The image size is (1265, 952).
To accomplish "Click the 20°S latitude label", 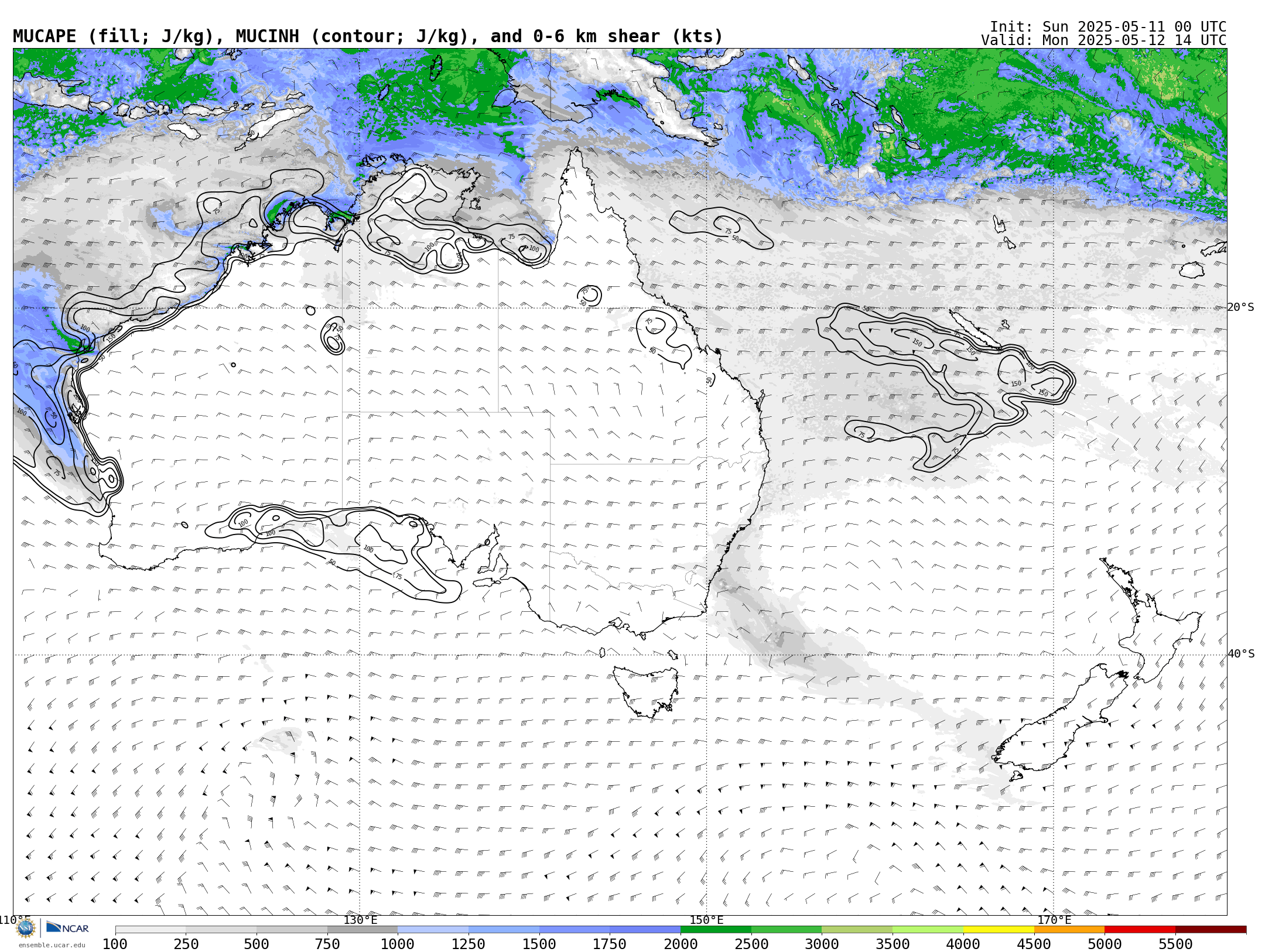I will [x=1241, y=307].
